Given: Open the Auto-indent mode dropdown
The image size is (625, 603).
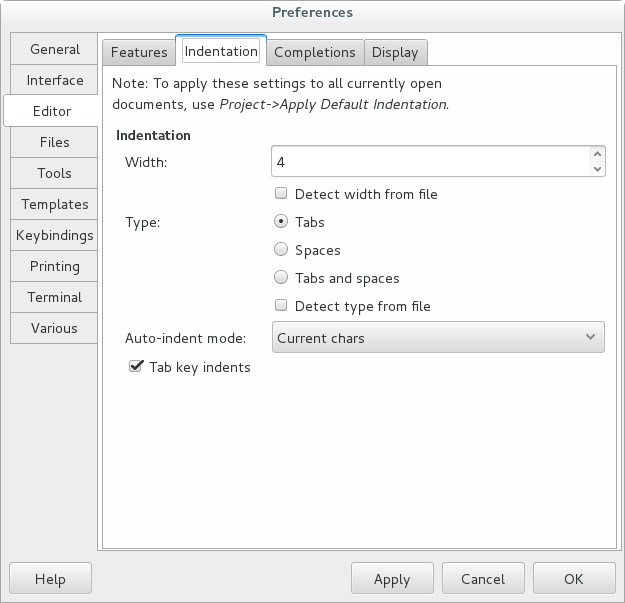Looking at the screenshot, I should point(438,338).
